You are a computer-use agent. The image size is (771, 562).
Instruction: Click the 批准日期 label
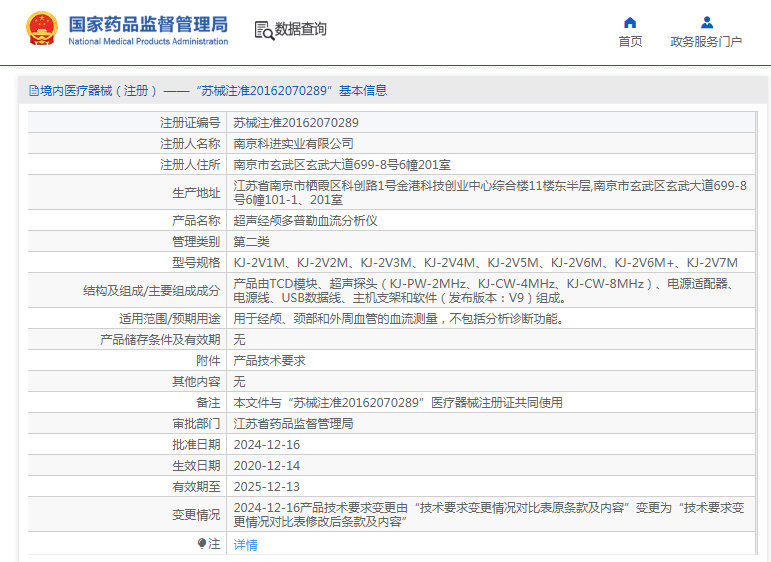[196, 444]
